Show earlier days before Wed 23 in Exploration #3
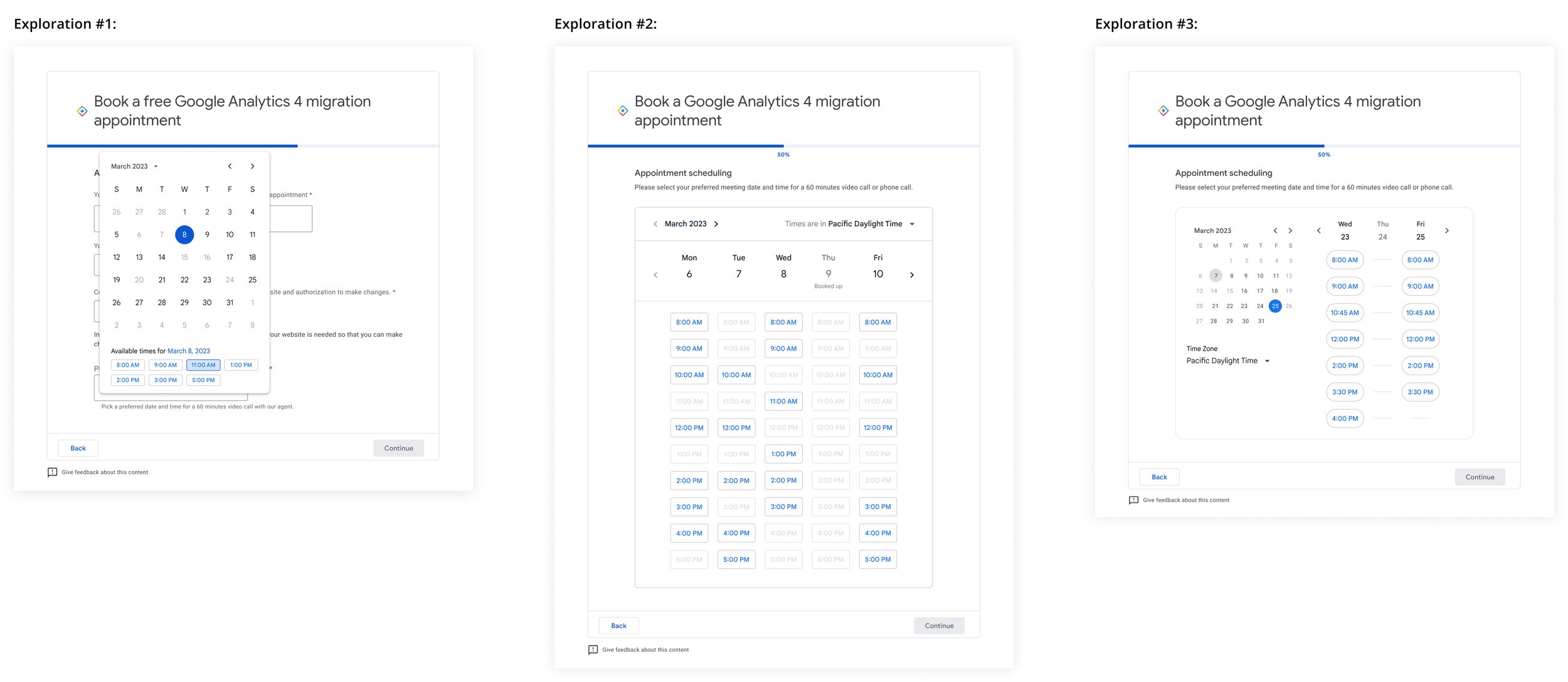This screenshot has width=1568, height=682. pos(1318,231)
